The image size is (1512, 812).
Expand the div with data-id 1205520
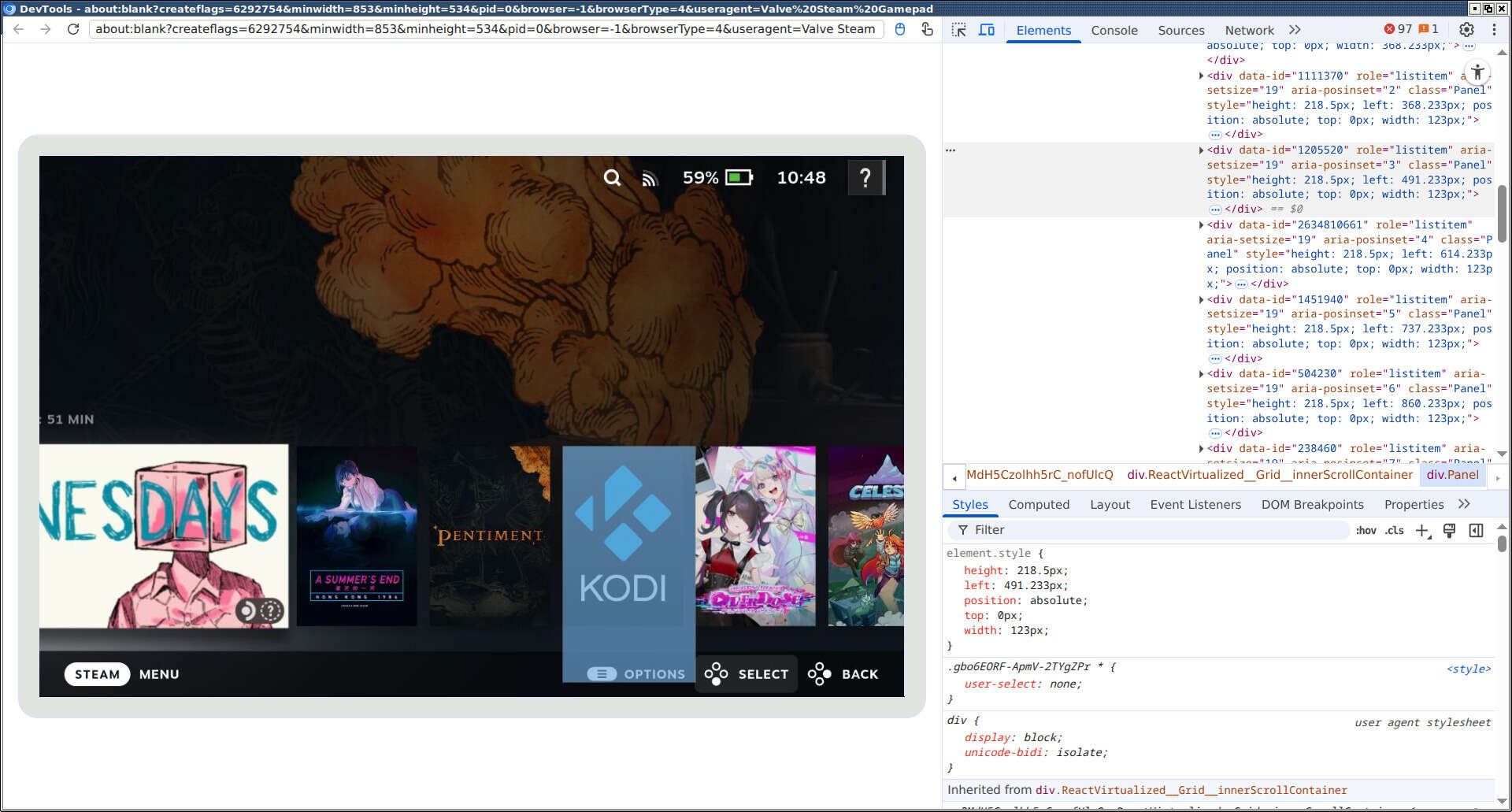(x=1201, y=150)
